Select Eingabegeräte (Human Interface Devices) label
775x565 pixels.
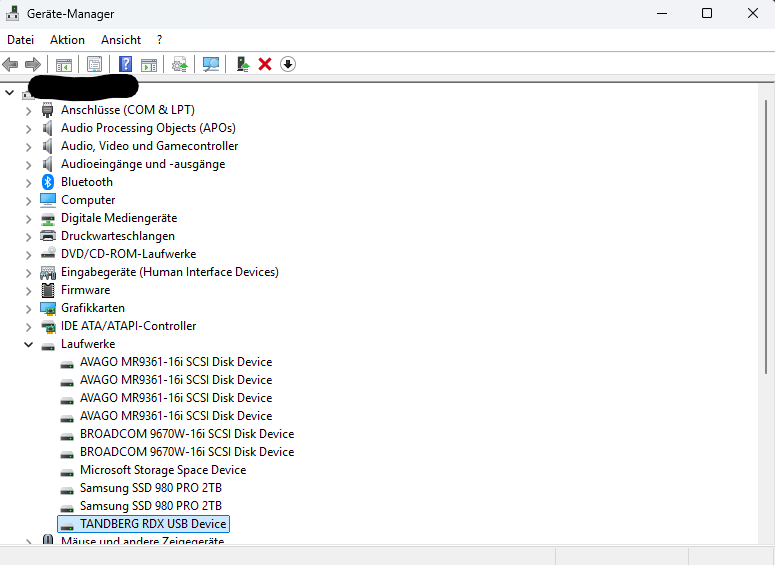[170, 272]
